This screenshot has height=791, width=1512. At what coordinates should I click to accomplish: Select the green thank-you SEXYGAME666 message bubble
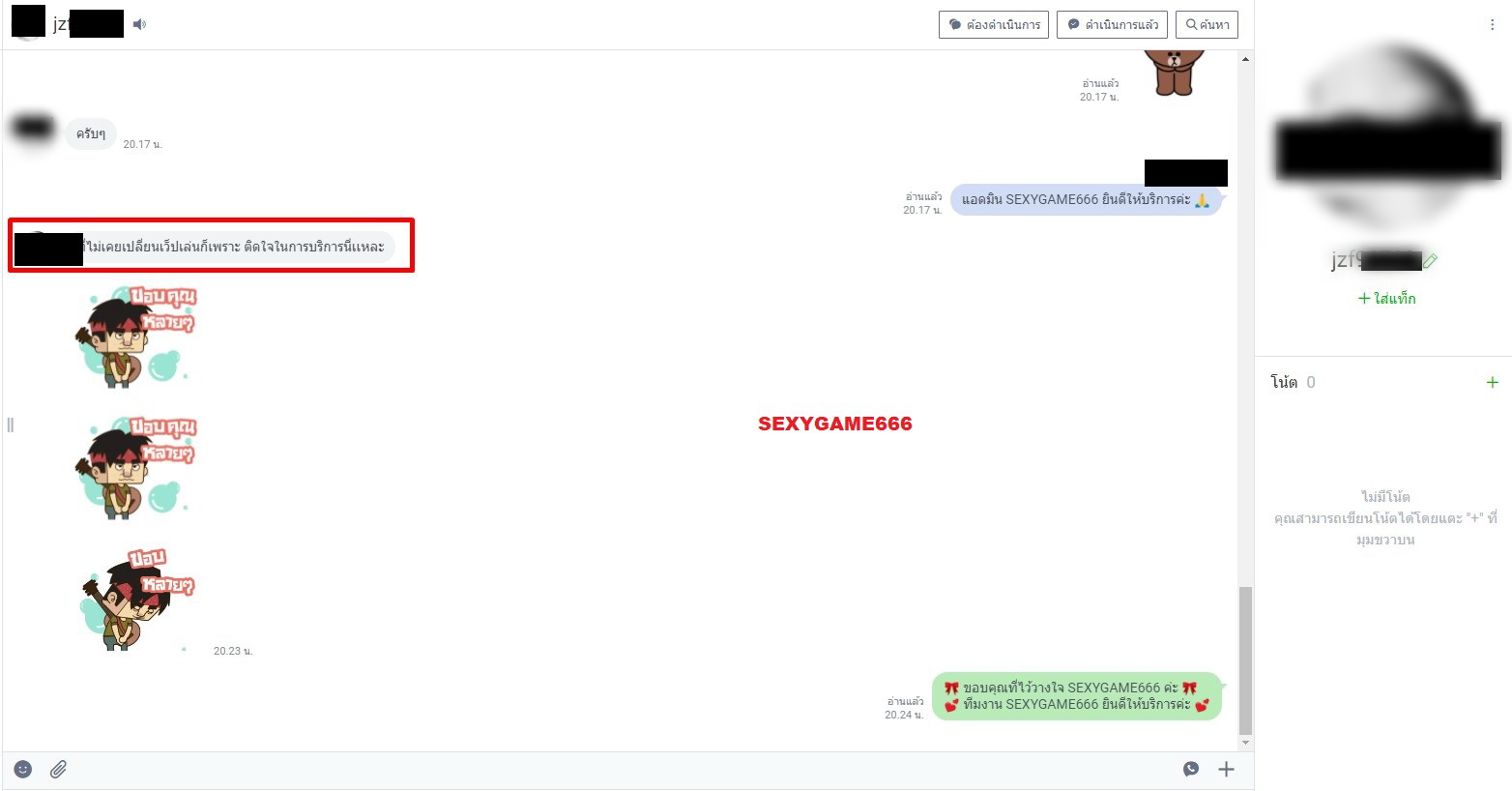click(x=1076, y=696)
